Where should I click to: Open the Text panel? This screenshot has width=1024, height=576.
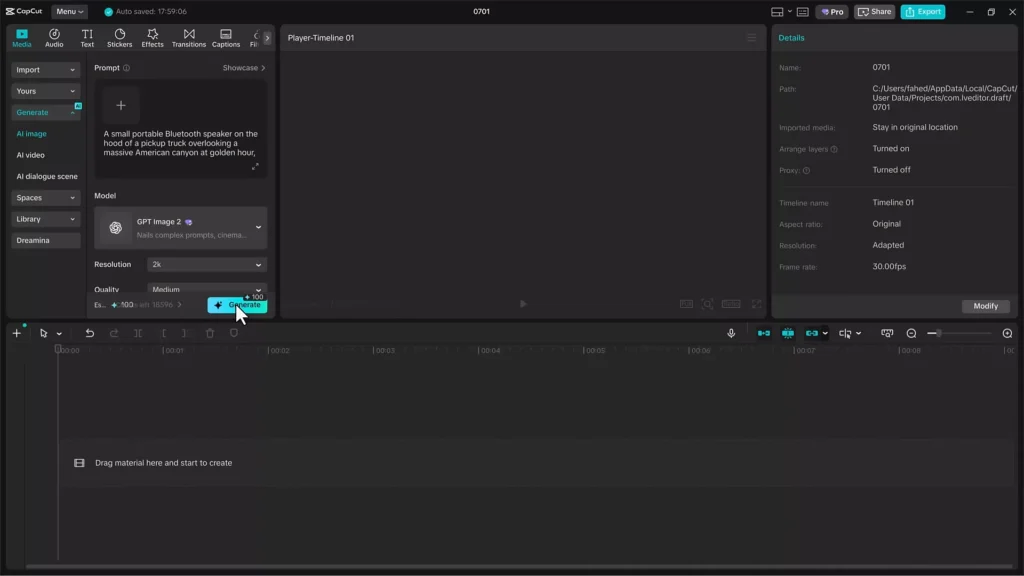click(87, 38)
